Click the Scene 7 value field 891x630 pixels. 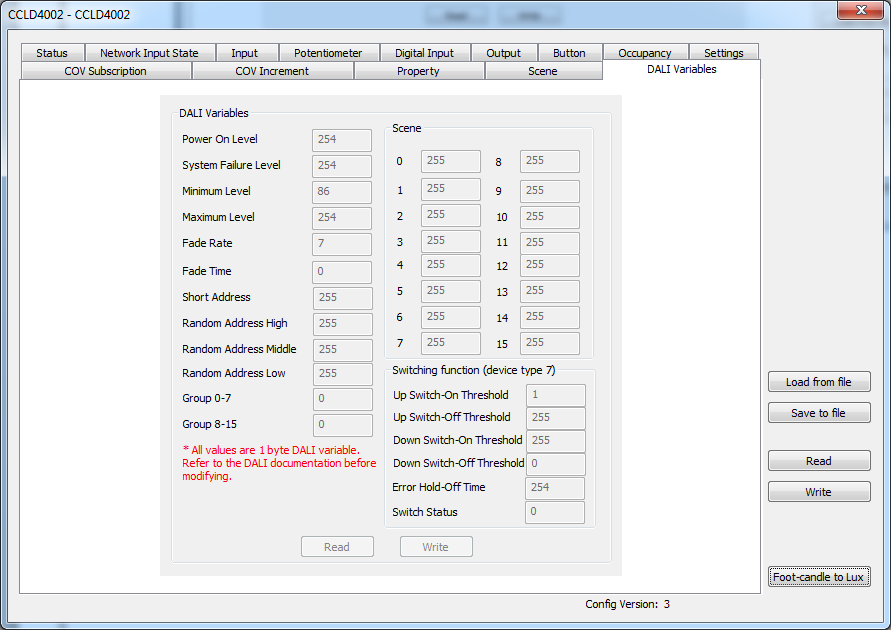(x=451, y=343)
